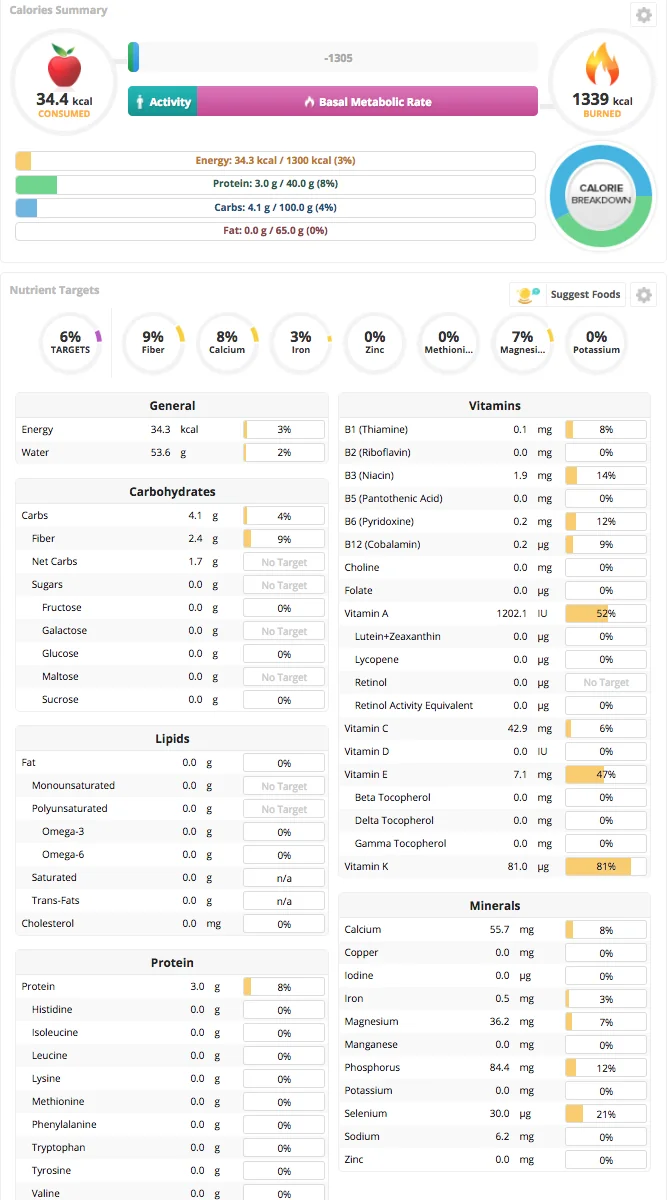Screen dimensions: 671x1200
Task: Click the flame Burned calories icon
Action: point(602,66)
